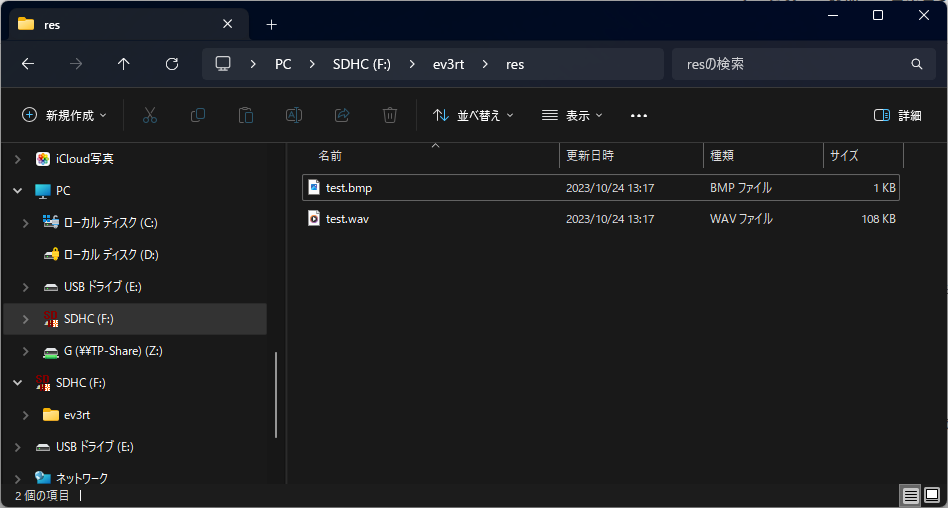Open the 並べ替え sort dropdown
This screenshot has height=508, width=948.
click(473, 116)
